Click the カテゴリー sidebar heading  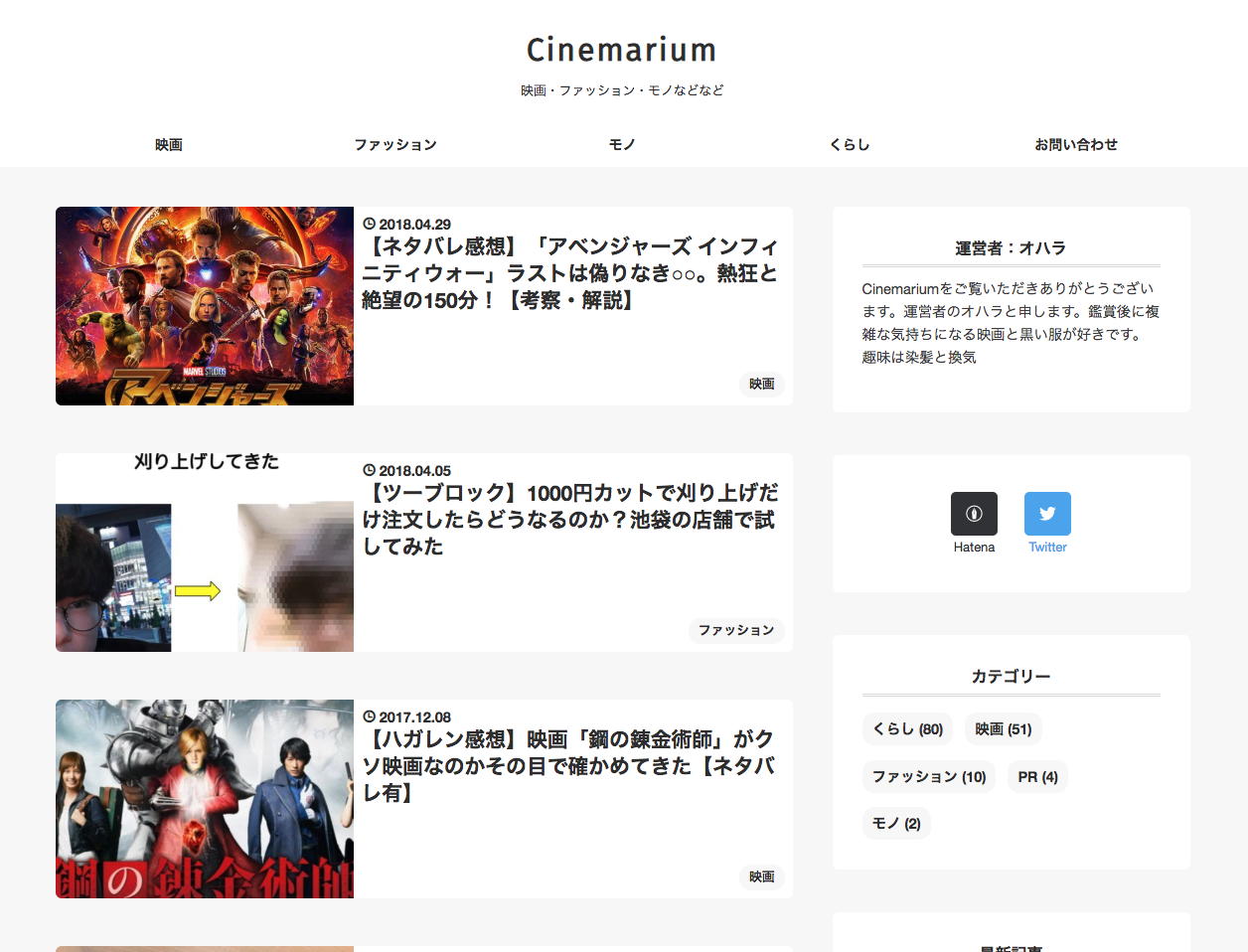point(1011,676)
